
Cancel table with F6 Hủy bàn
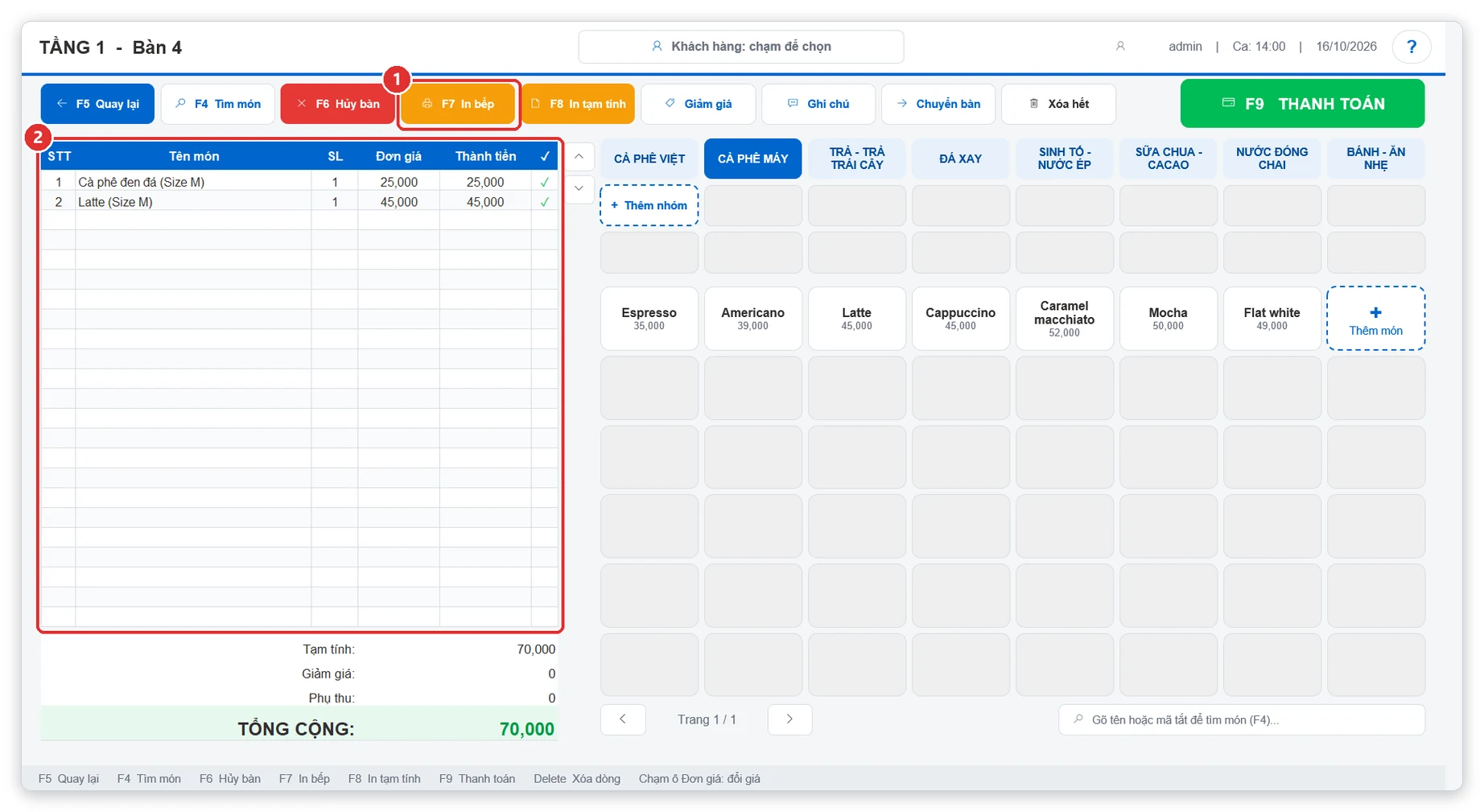337,104
